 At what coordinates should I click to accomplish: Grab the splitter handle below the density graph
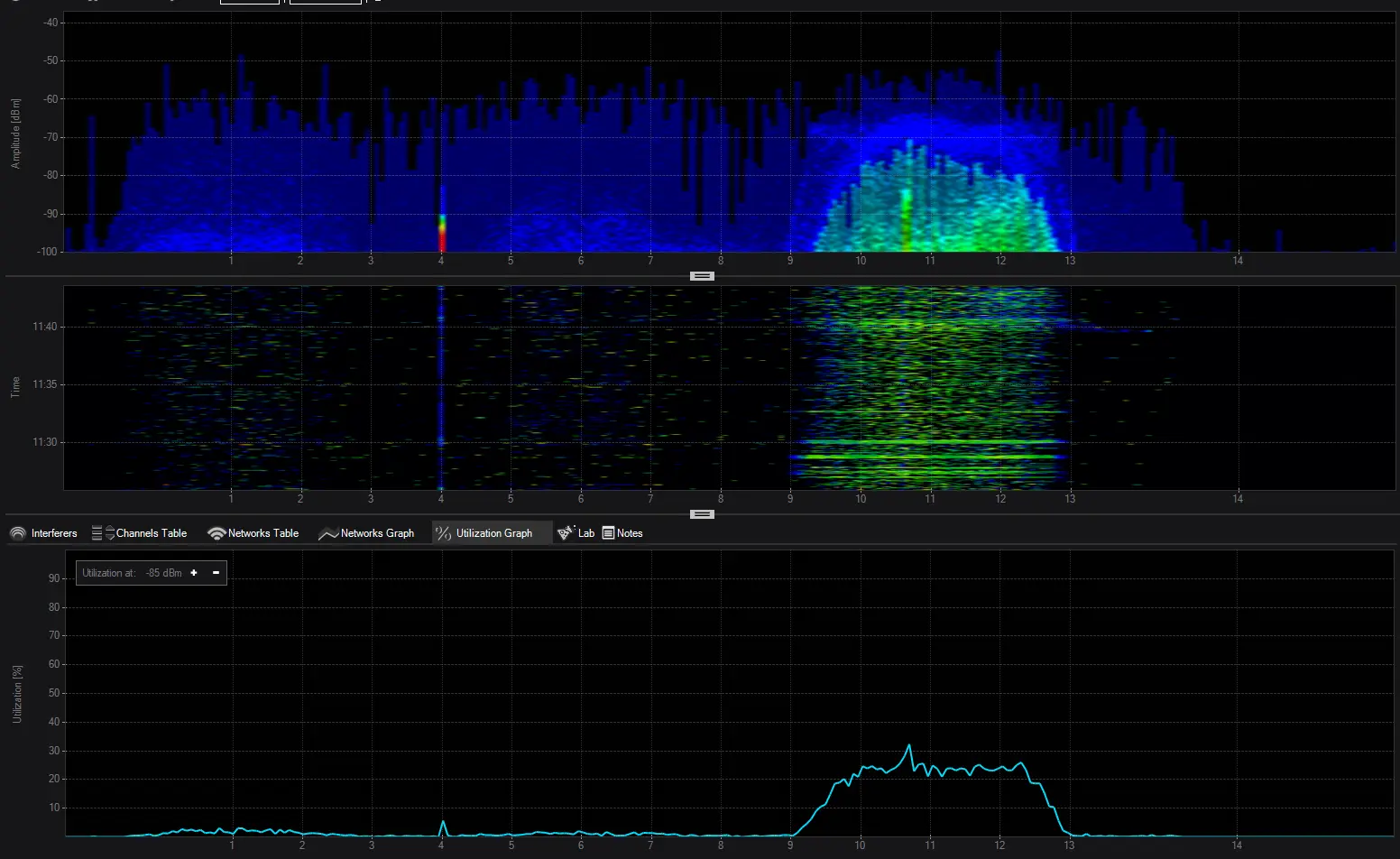702,276
